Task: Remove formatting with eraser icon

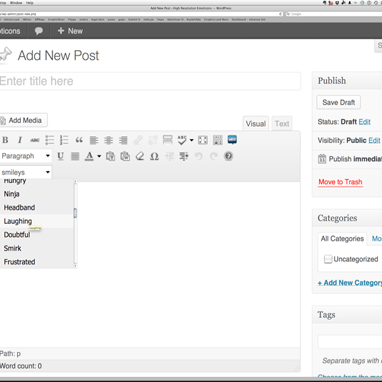Action: pyautogui.click(x=140, y=156)
